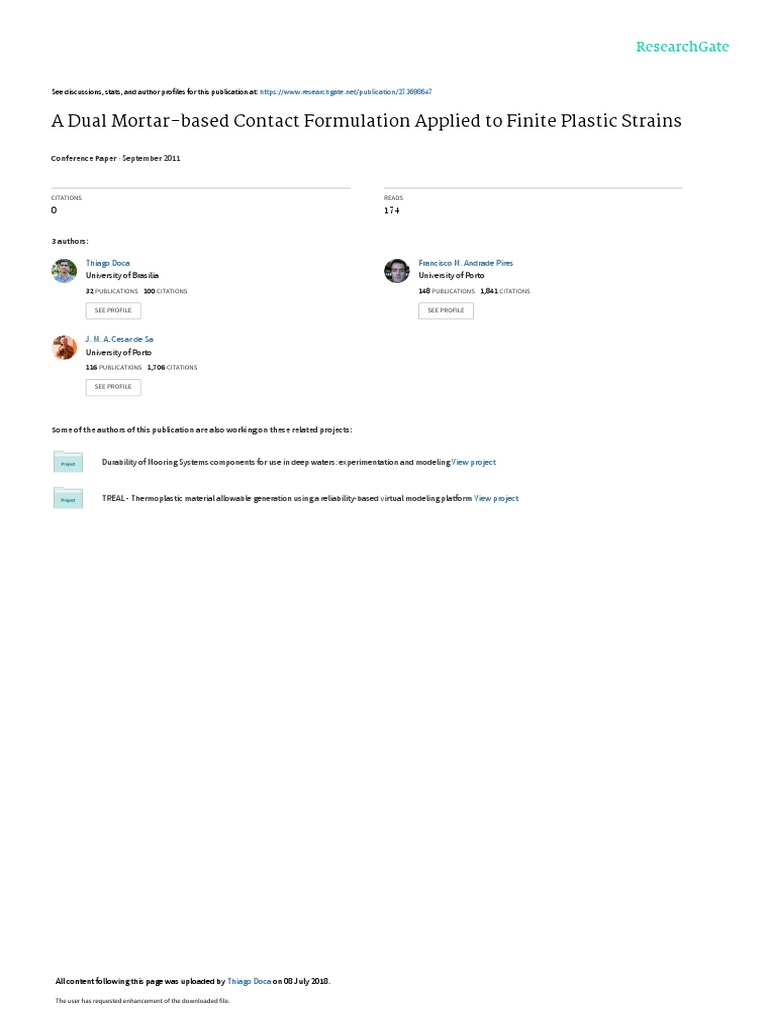768x1024 pixels.
Task: Open Francisco M. Andrade Pires name link
Action: coord(466,263)
